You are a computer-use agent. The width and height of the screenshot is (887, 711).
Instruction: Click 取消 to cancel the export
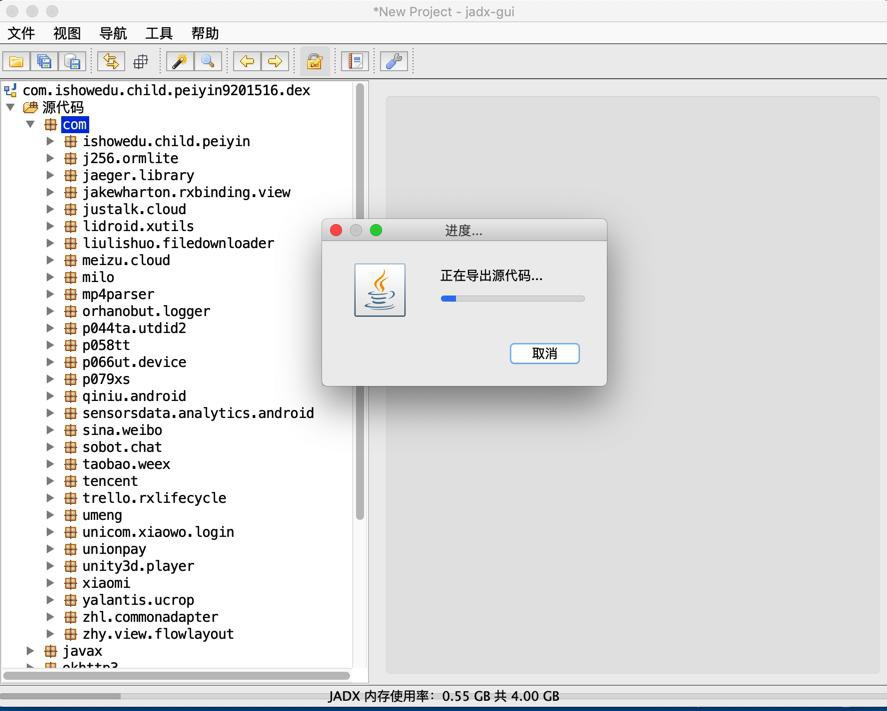(x=544, y=354)
